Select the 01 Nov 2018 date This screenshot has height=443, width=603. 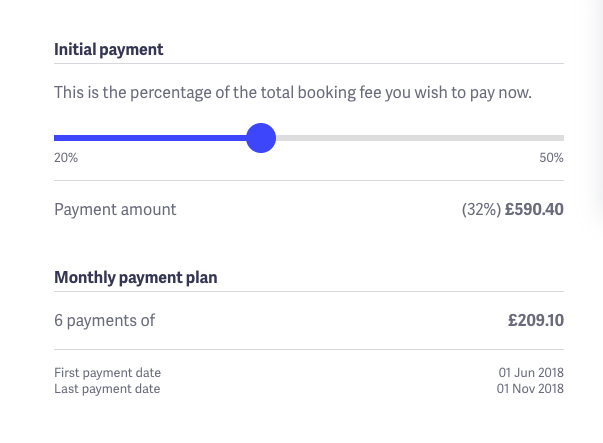click(x=531, y=388)
